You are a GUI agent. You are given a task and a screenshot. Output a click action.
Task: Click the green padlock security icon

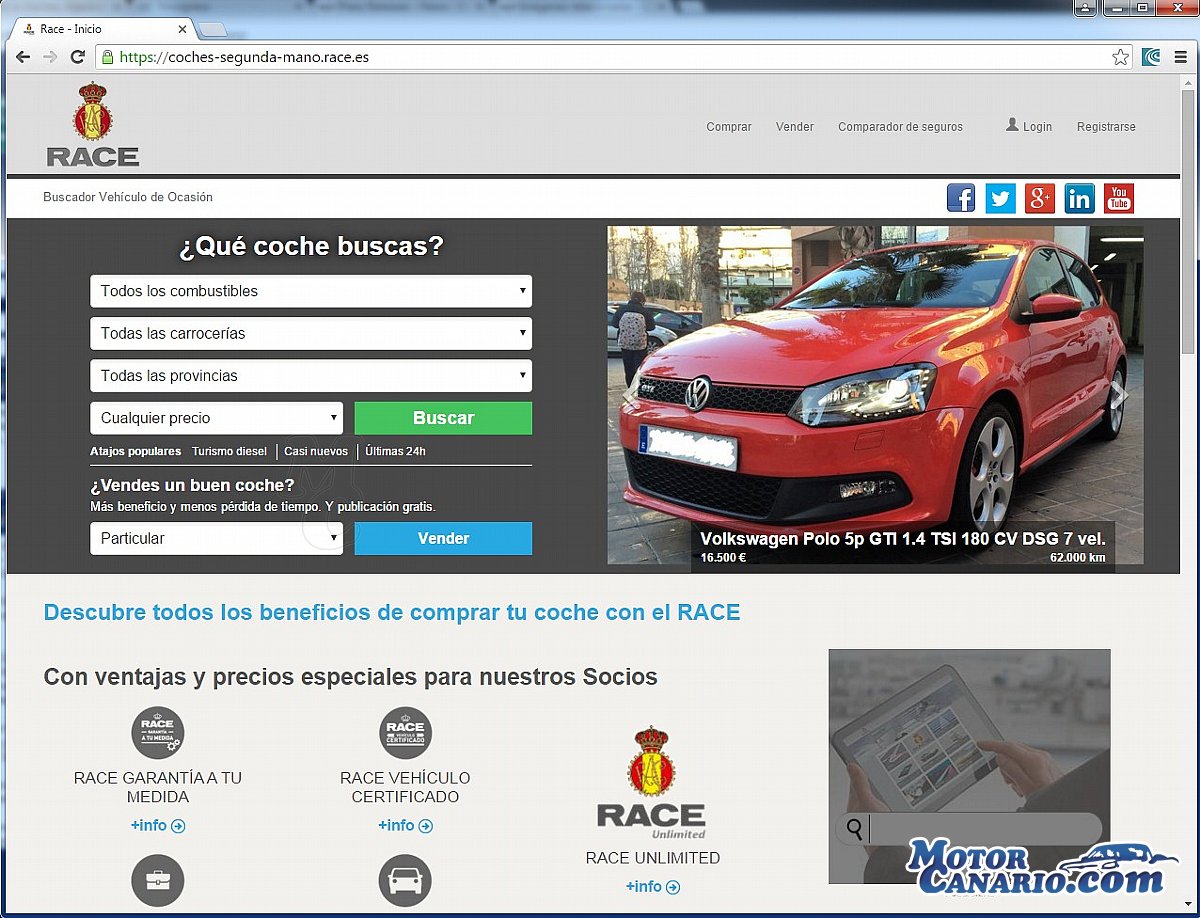click(x=107, y=57)
